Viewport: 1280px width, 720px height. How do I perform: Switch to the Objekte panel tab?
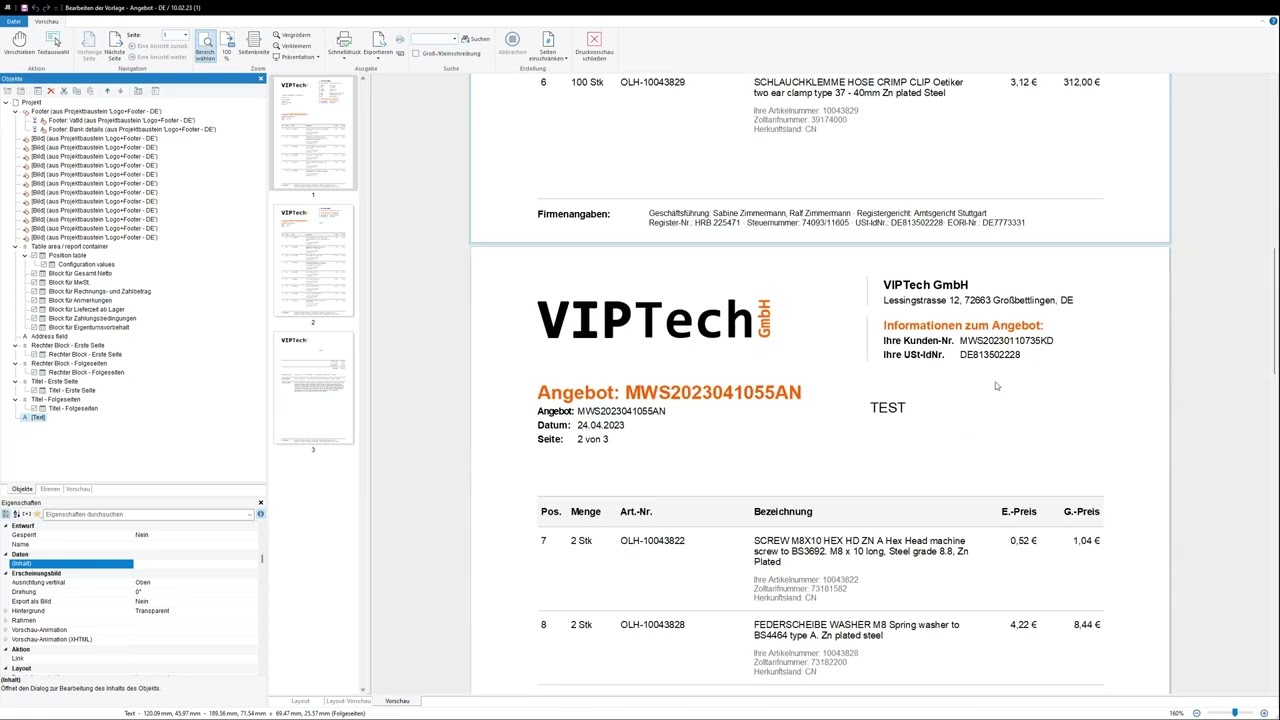22,489
